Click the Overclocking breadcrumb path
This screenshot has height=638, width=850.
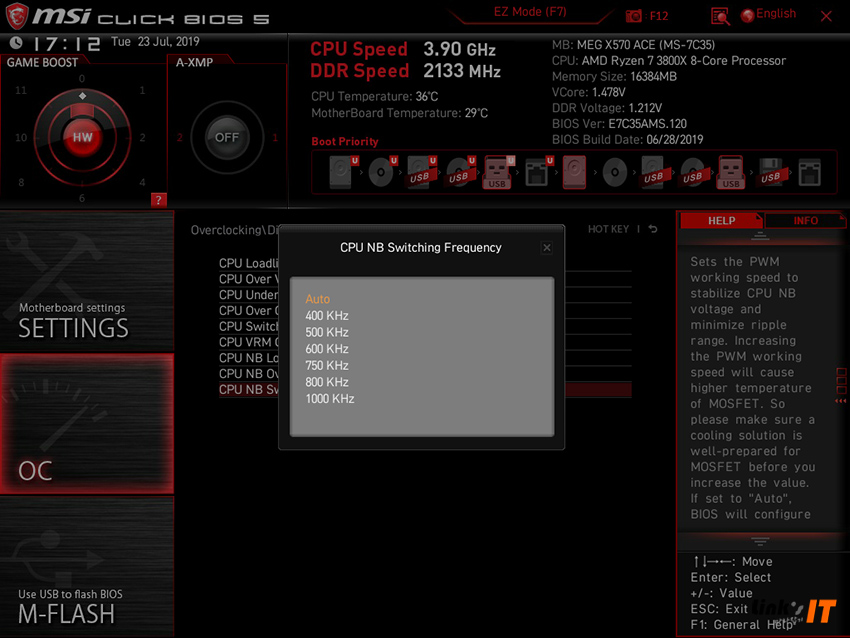pos(234,230)
